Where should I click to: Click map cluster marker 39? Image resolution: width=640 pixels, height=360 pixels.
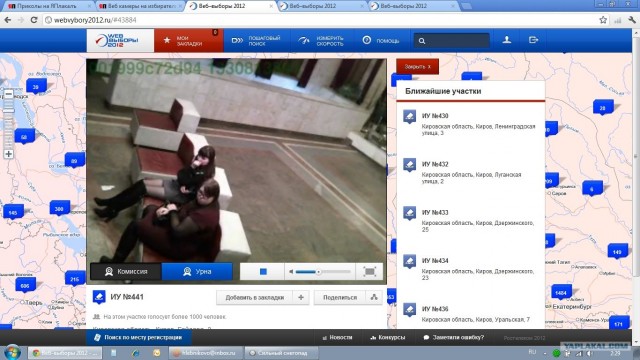pos(36,87)
